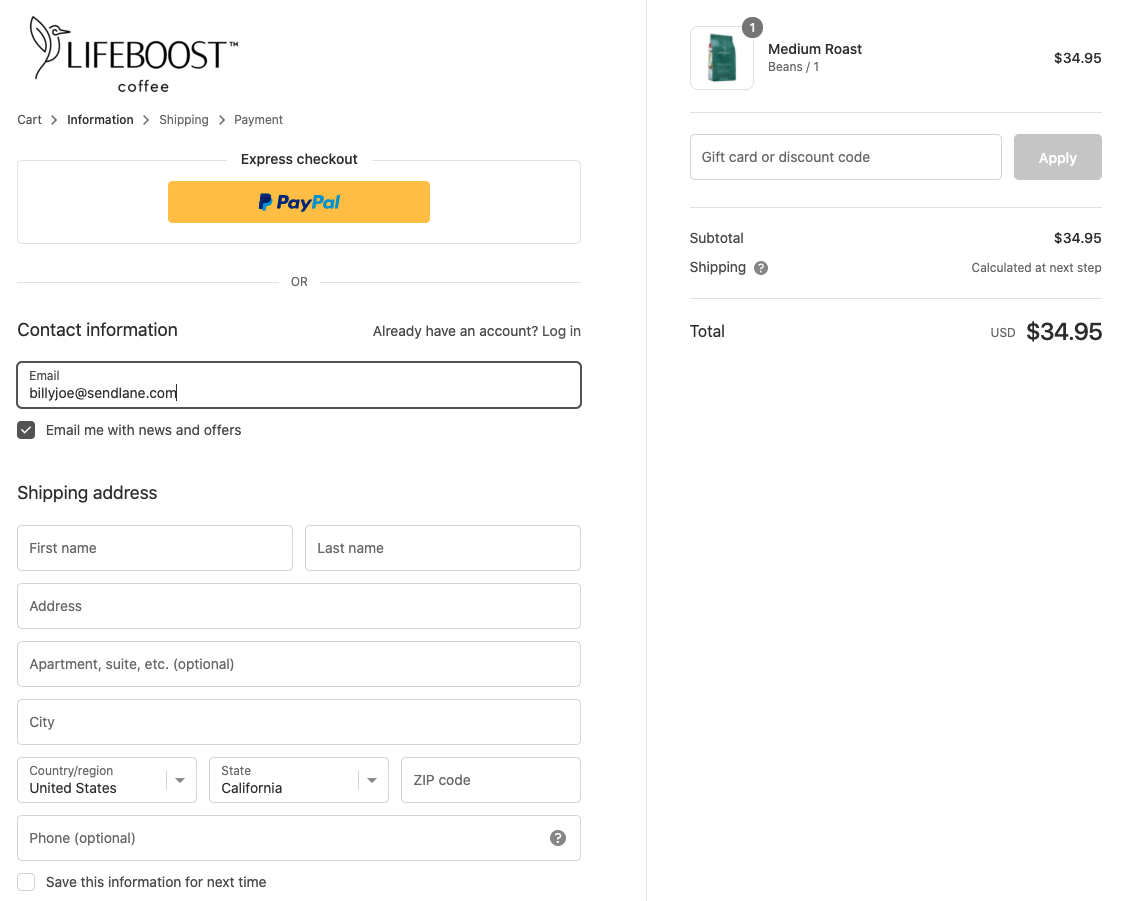The width and height of the screenshot is (1127, 901).
Task: Click the First name field
Action: tap(155, 548)
